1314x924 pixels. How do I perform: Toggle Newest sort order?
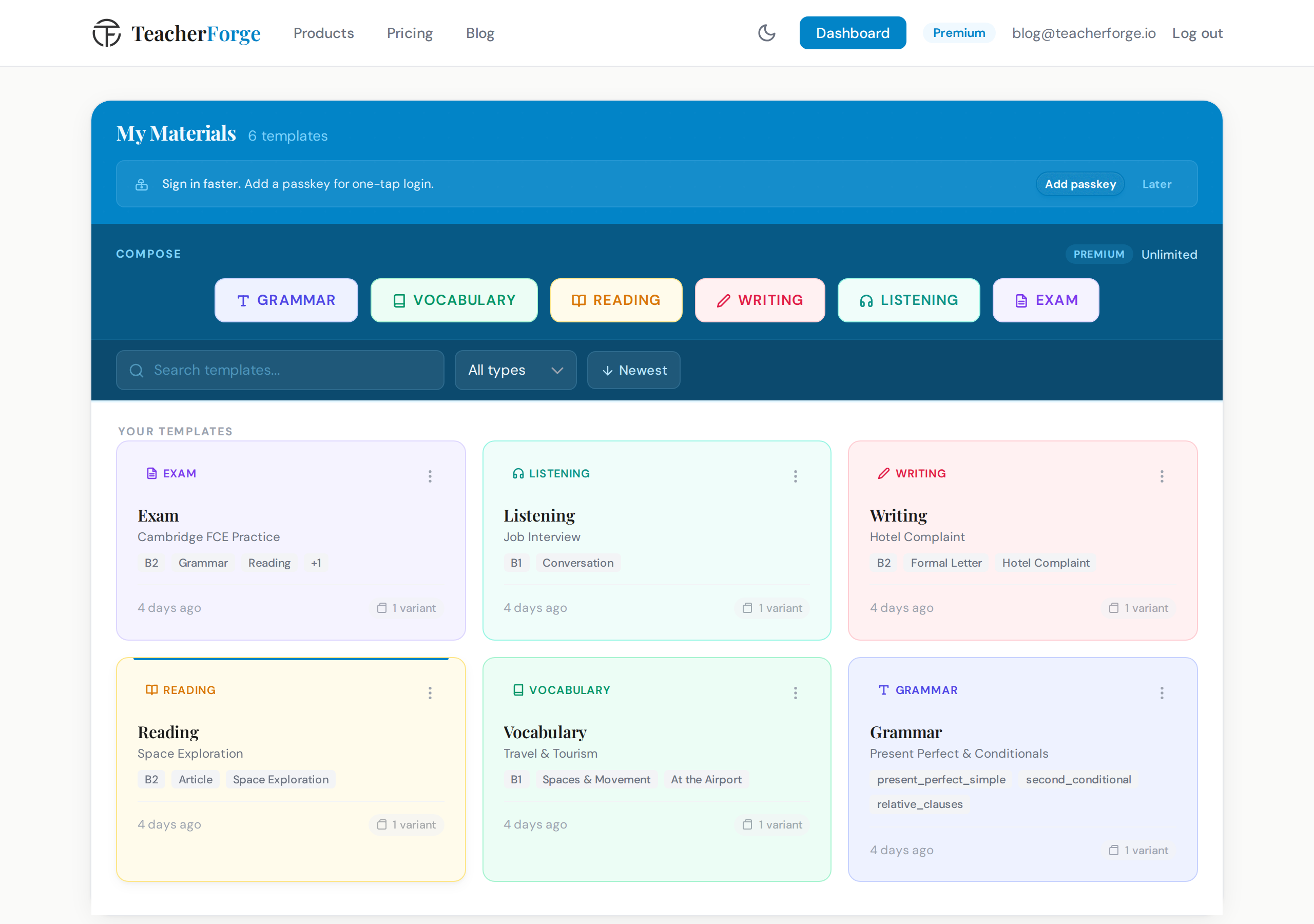pyautogui.click(x=633, y=370)
